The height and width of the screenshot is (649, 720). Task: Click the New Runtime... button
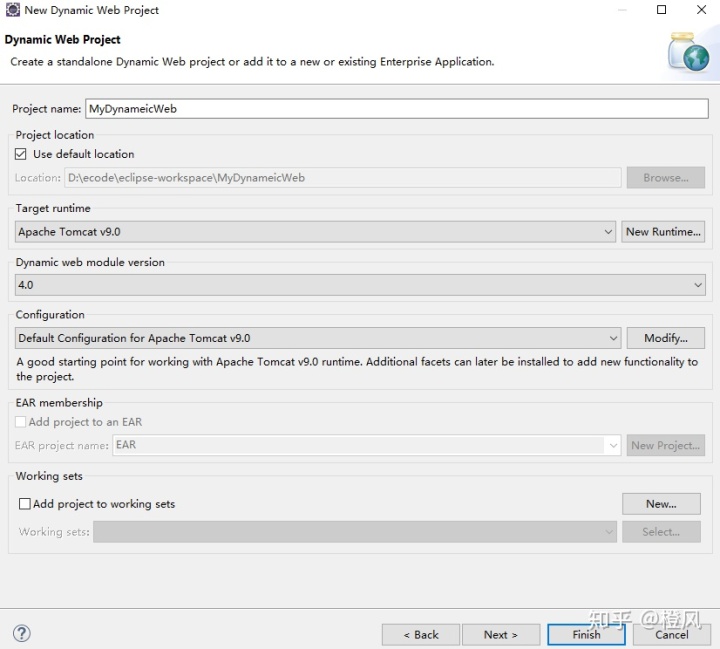(663, 231)
